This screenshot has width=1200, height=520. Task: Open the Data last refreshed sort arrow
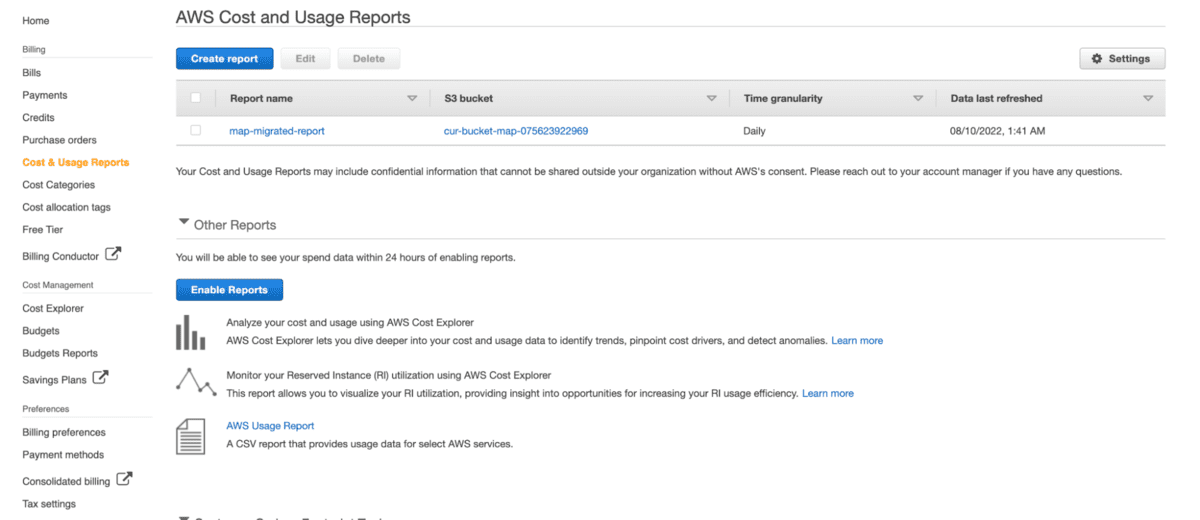tap(1147, 99)
